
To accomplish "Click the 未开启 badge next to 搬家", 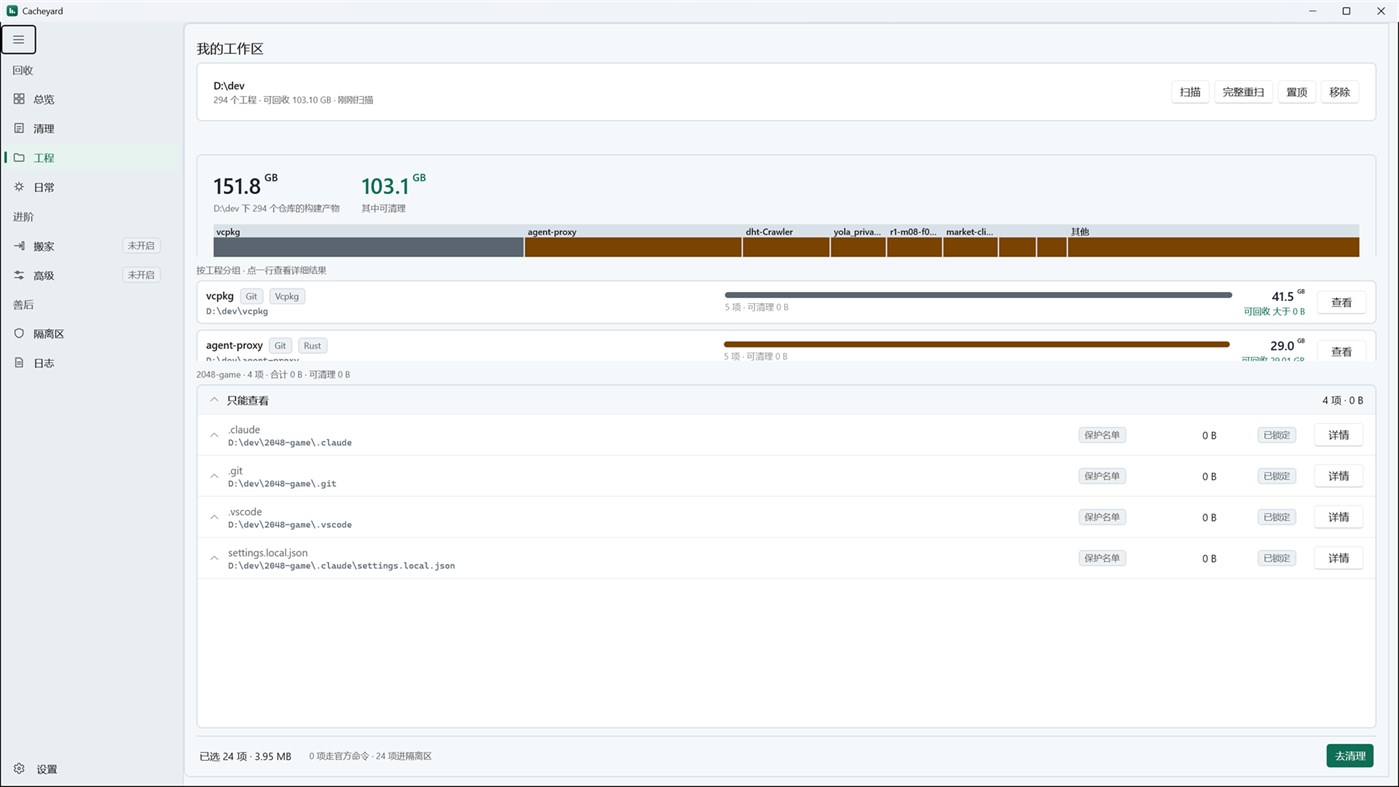I will tap(141, 246).
